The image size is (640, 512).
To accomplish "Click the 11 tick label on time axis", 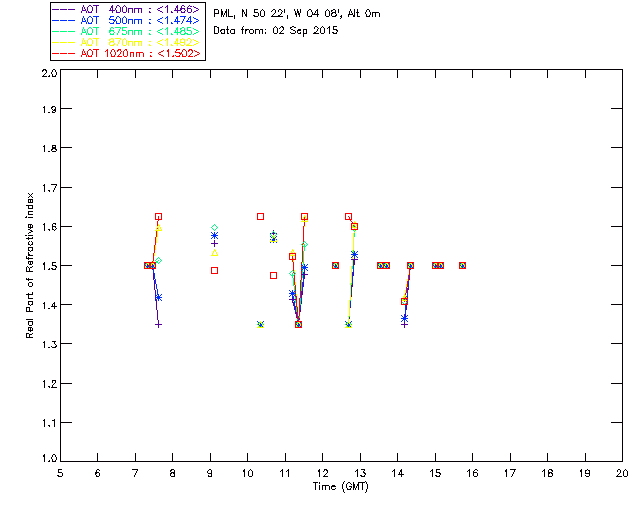I will (285, 473).
